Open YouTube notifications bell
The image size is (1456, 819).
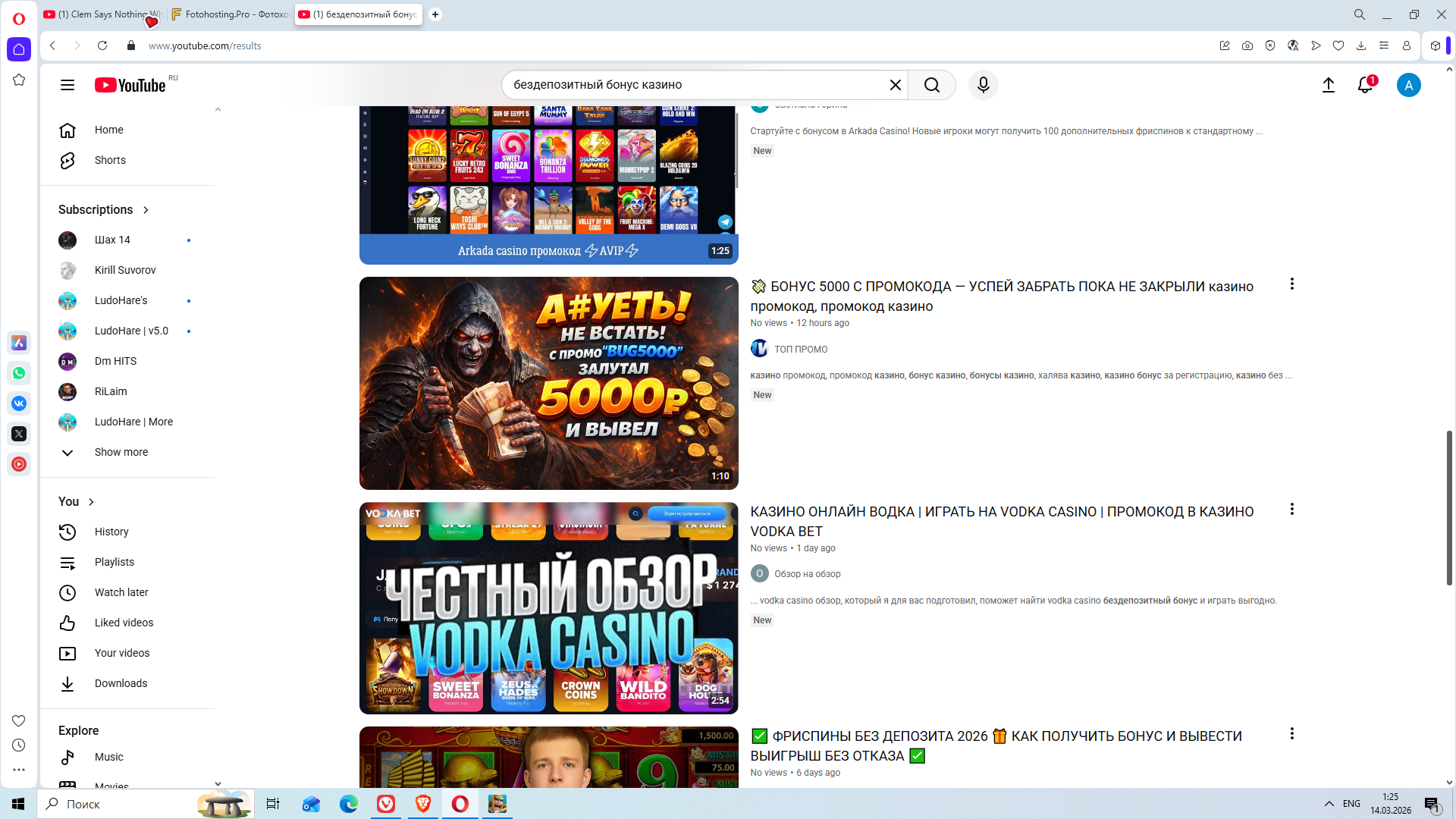pos(1365,85)
